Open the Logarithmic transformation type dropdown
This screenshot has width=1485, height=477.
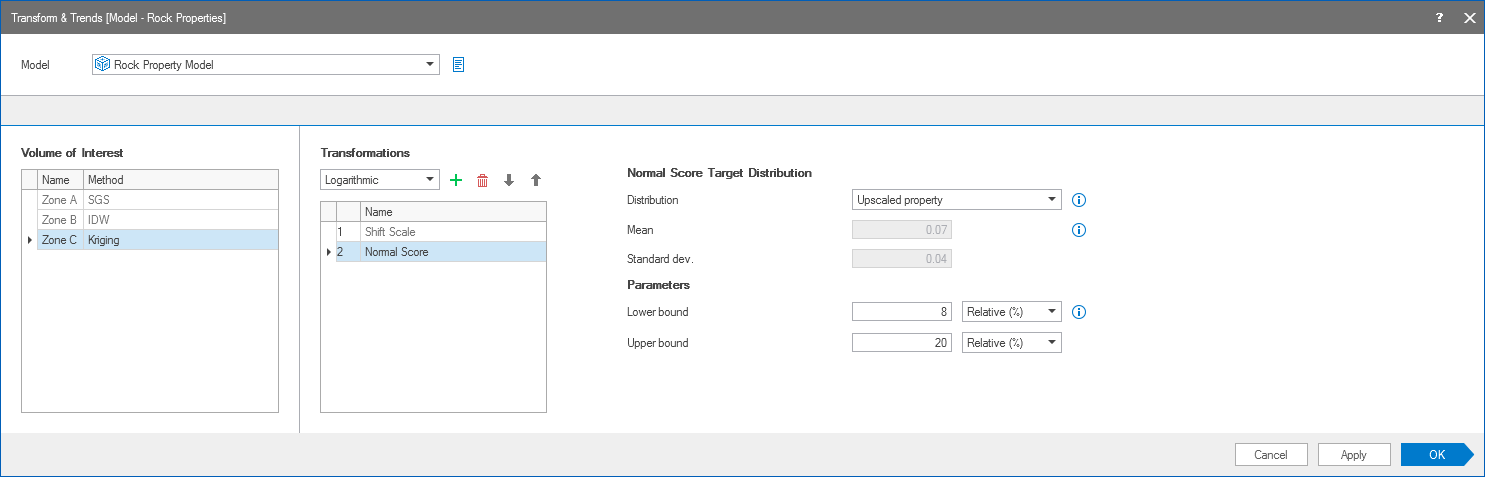point(430,180)
